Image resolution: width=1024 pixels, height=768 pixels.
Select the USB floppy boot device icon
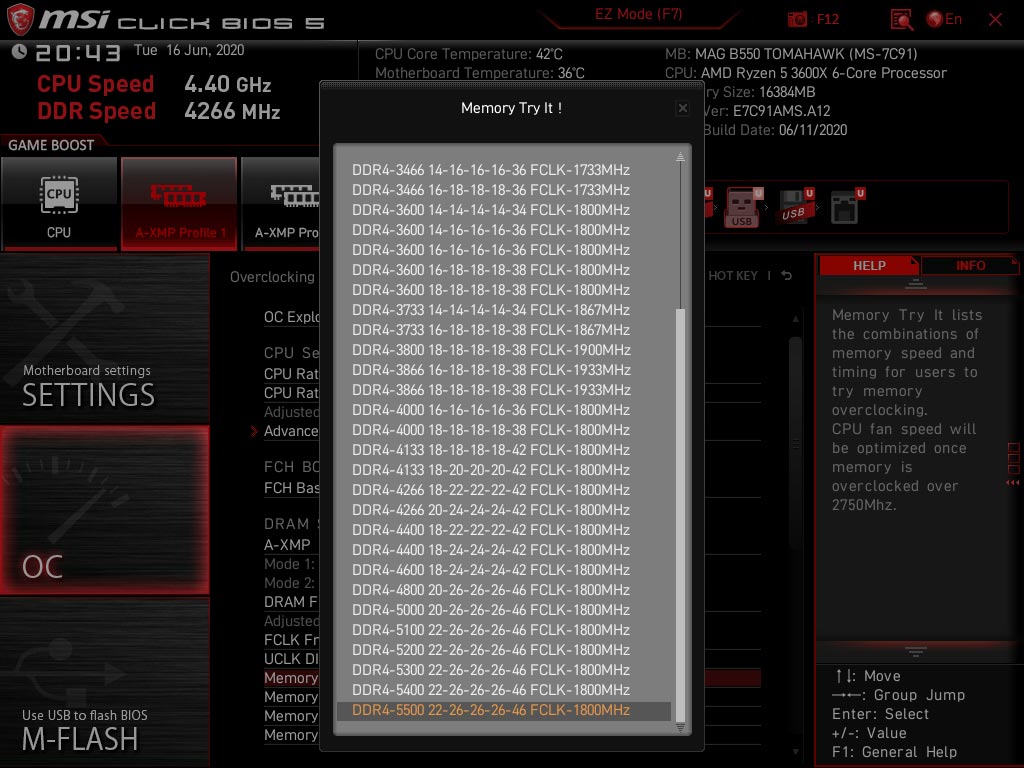pyautogui.click(x=793, y=208)
